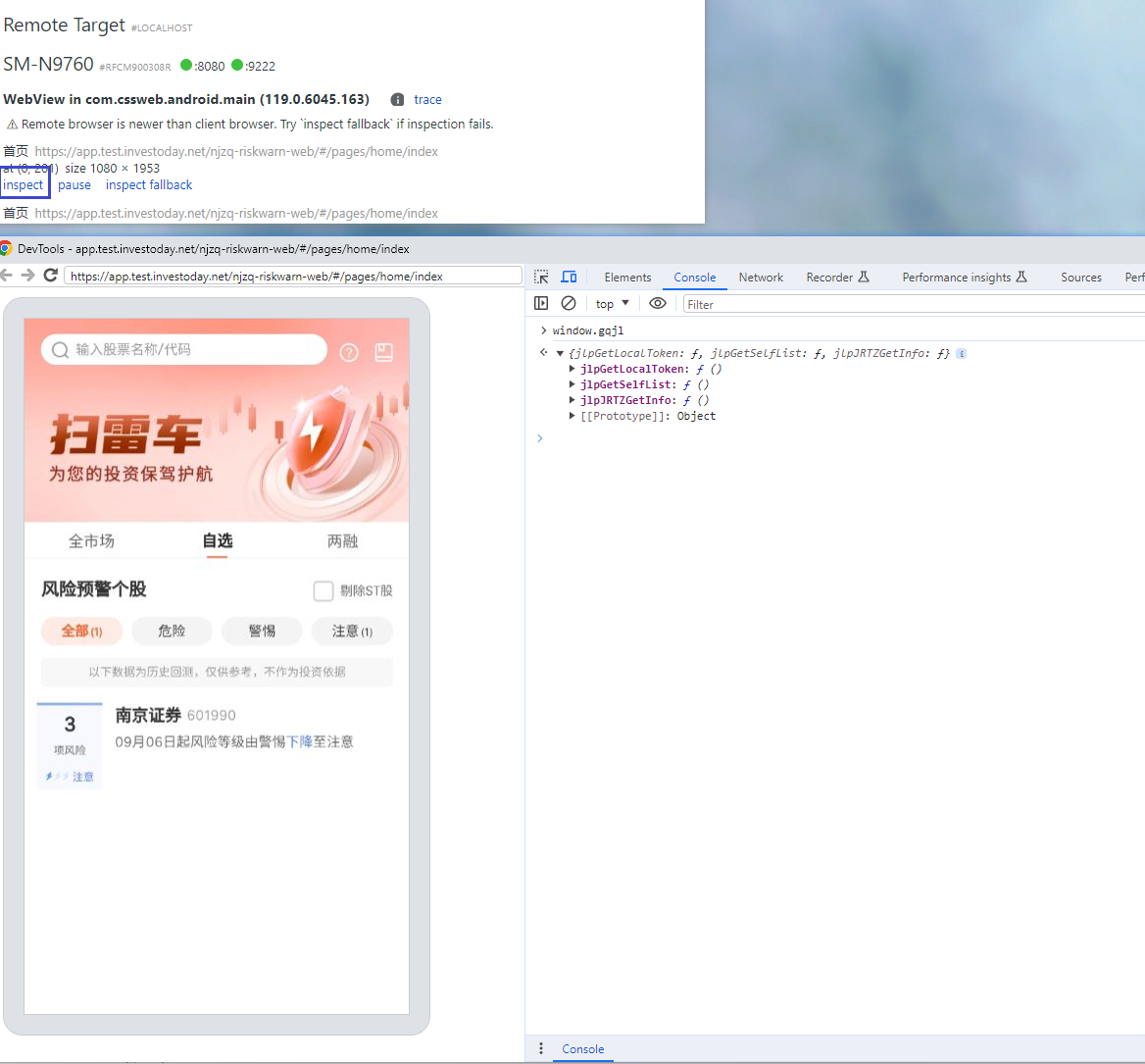Click the trace link
1145x1064 pixels.
[x=427, y=99]
